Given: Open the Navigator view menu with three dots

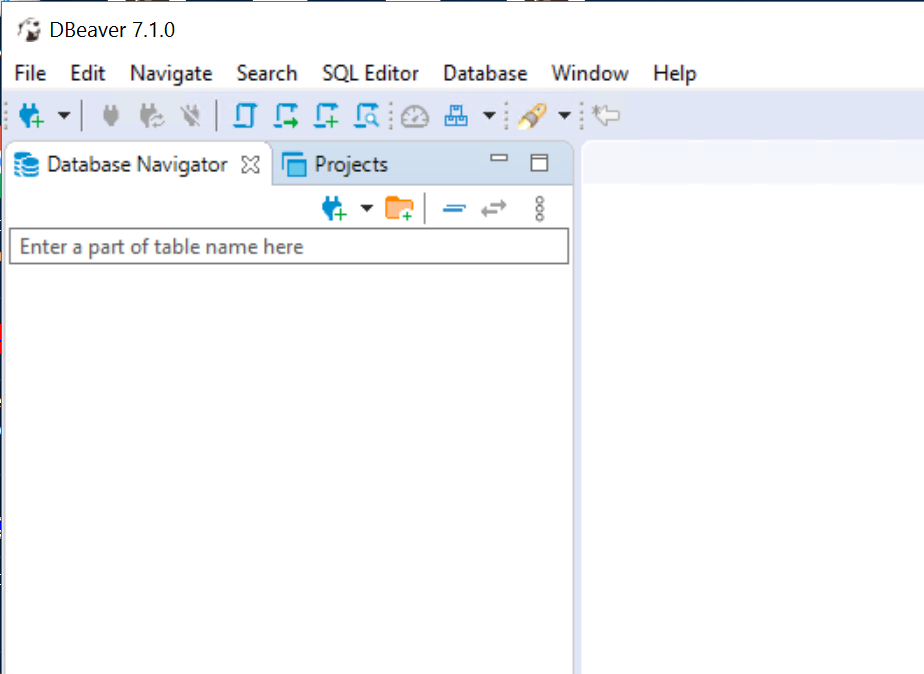Looking at the screenshot, I should [540, 208].
